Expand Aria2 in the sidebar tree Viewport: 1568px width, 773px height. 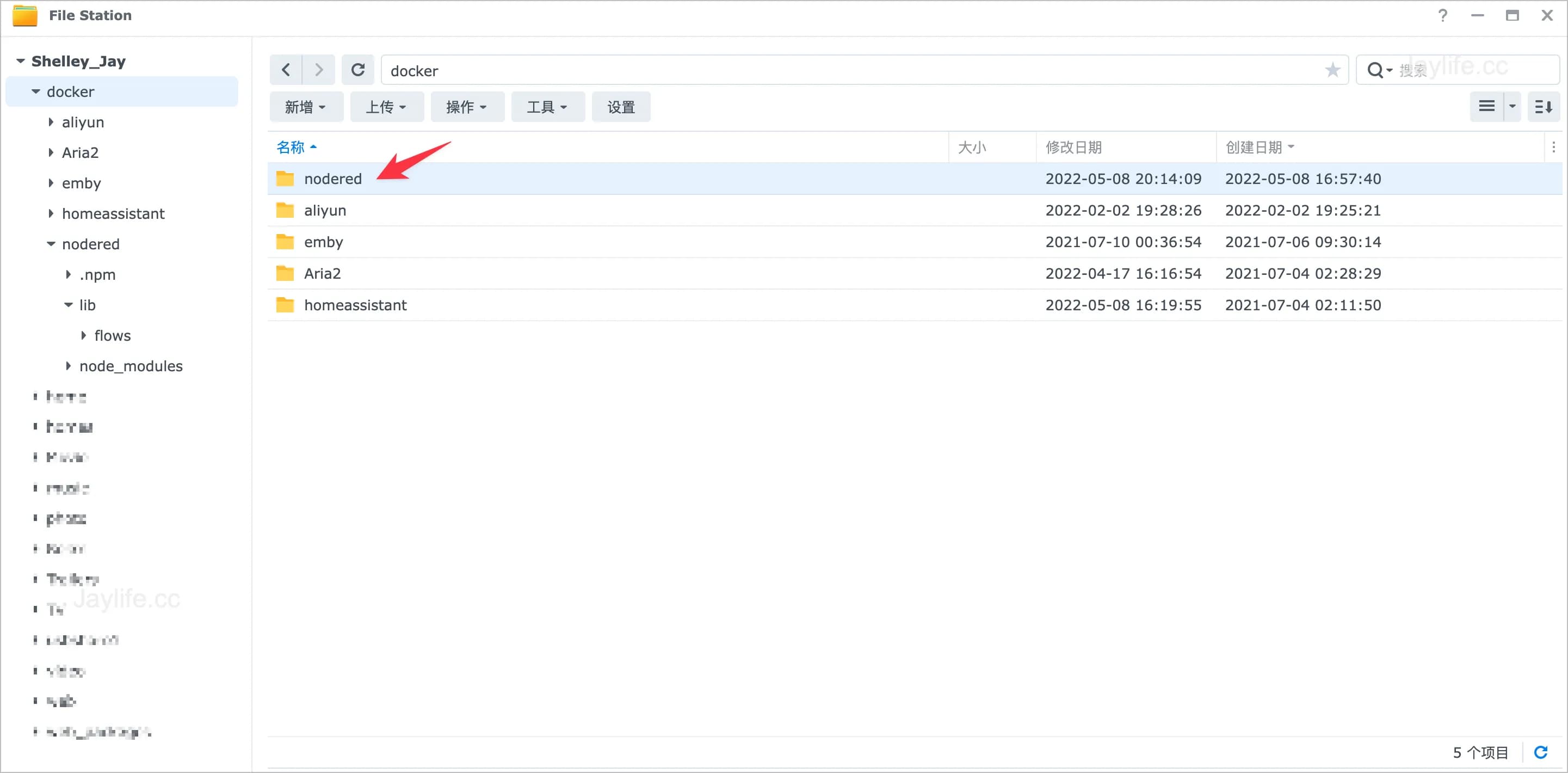(x=51, y=152)
